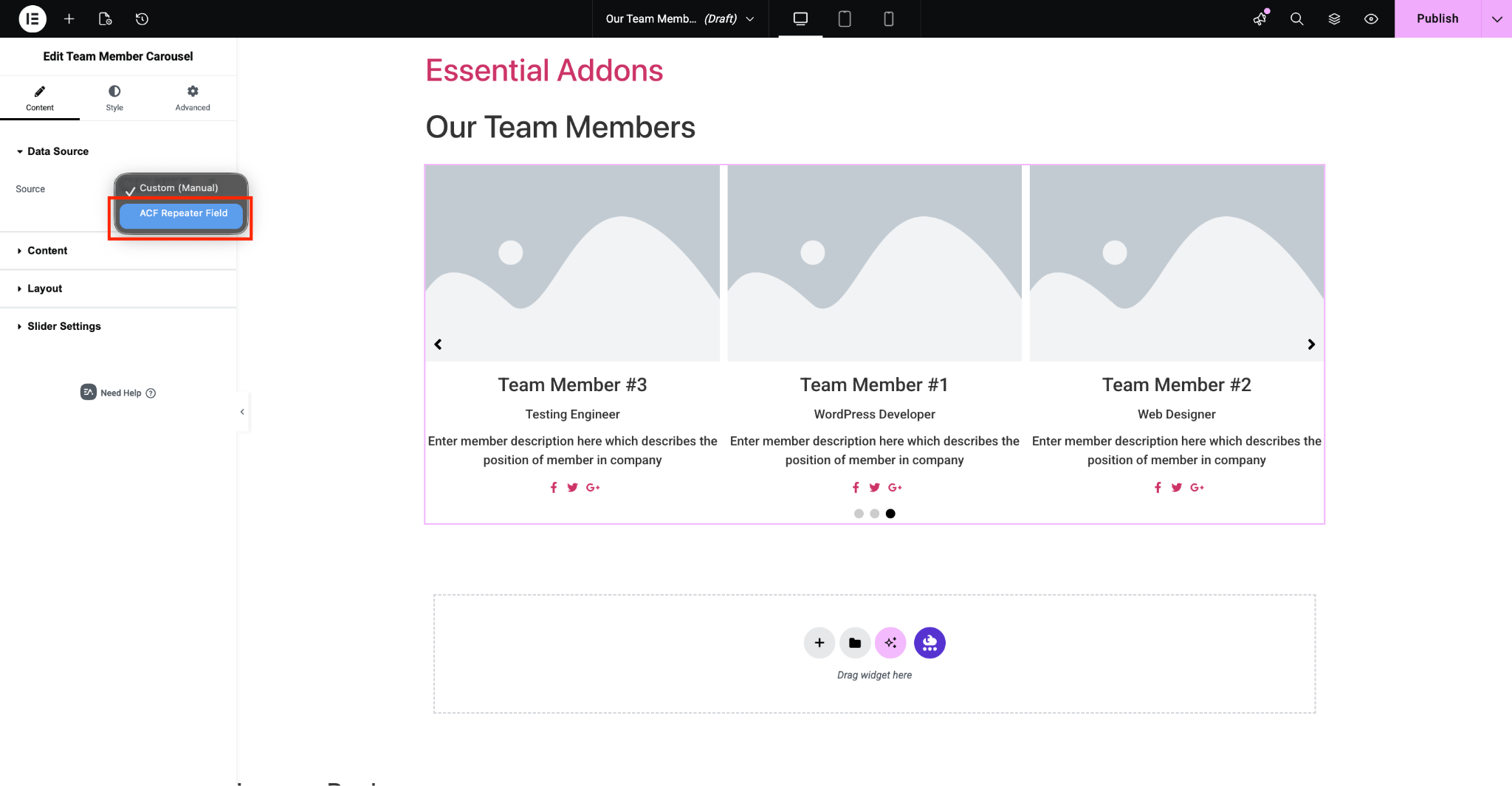
Task: Select Custom (Manual) source option
Action: 179,188
